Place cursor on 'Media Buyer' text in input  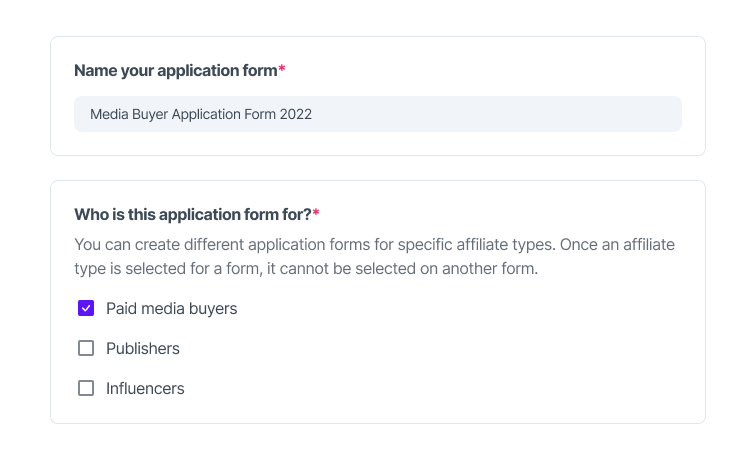tap(129, 114)
